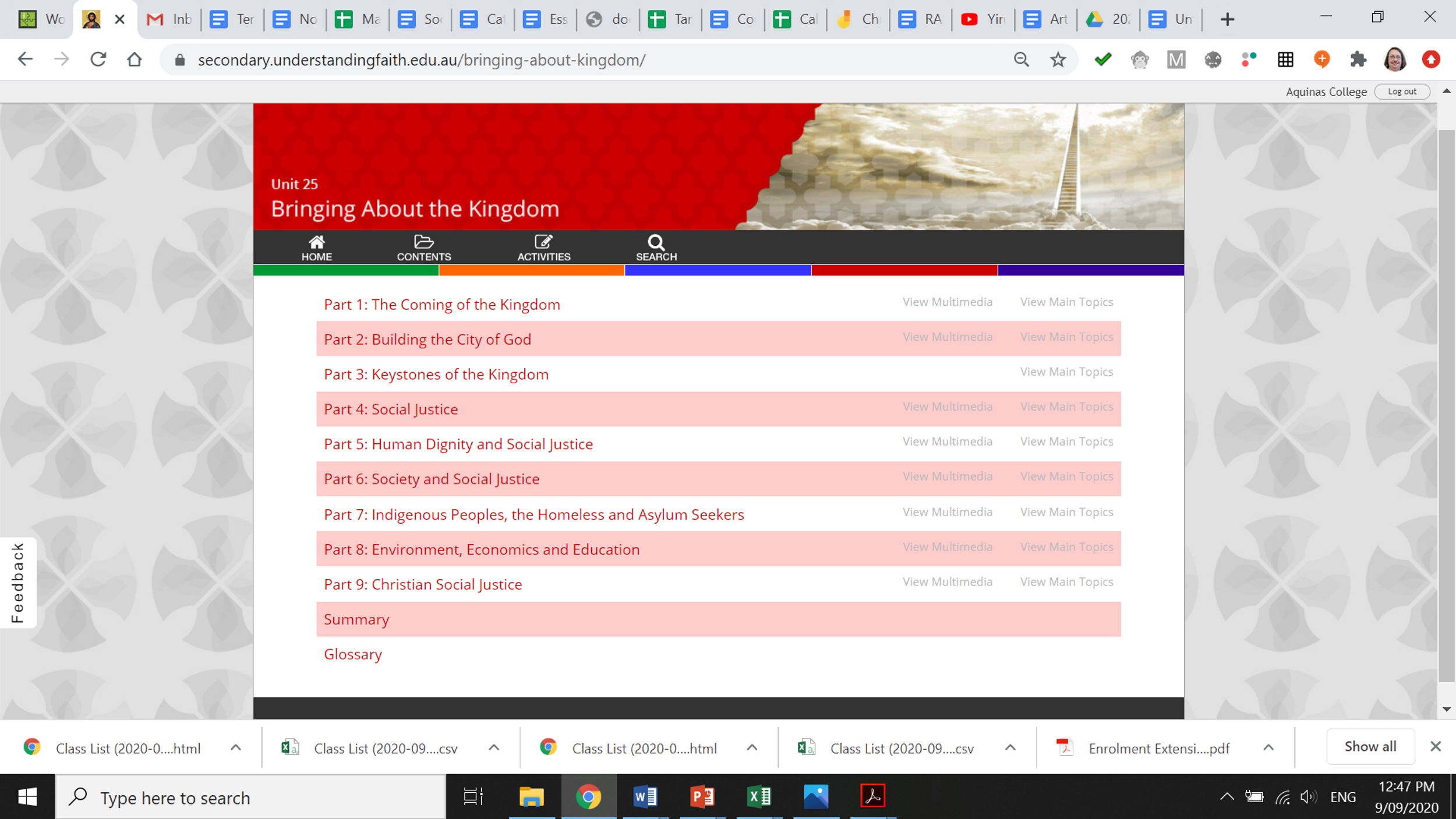This screenshot has height=819, width=1456.
Task: Click the orange color bar segment
Action: [x=531, y=270]
